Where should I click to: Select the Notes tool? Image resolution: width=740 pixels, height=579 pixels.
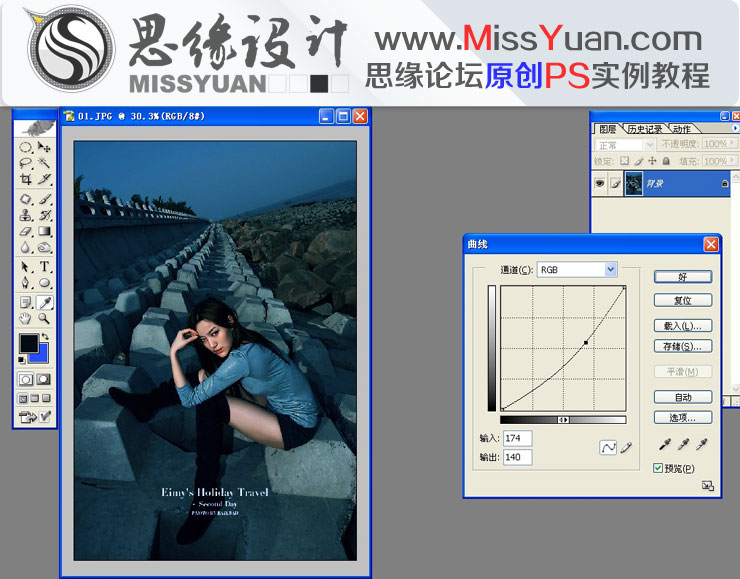[26, 302]
